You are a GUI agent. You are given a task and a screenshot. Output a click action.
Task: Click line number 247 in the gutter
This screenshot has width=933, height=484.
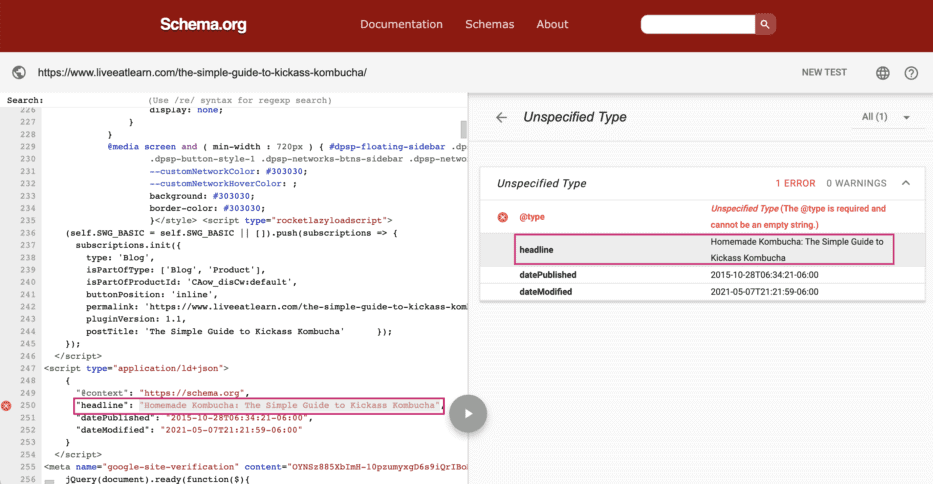coord(28,369)
